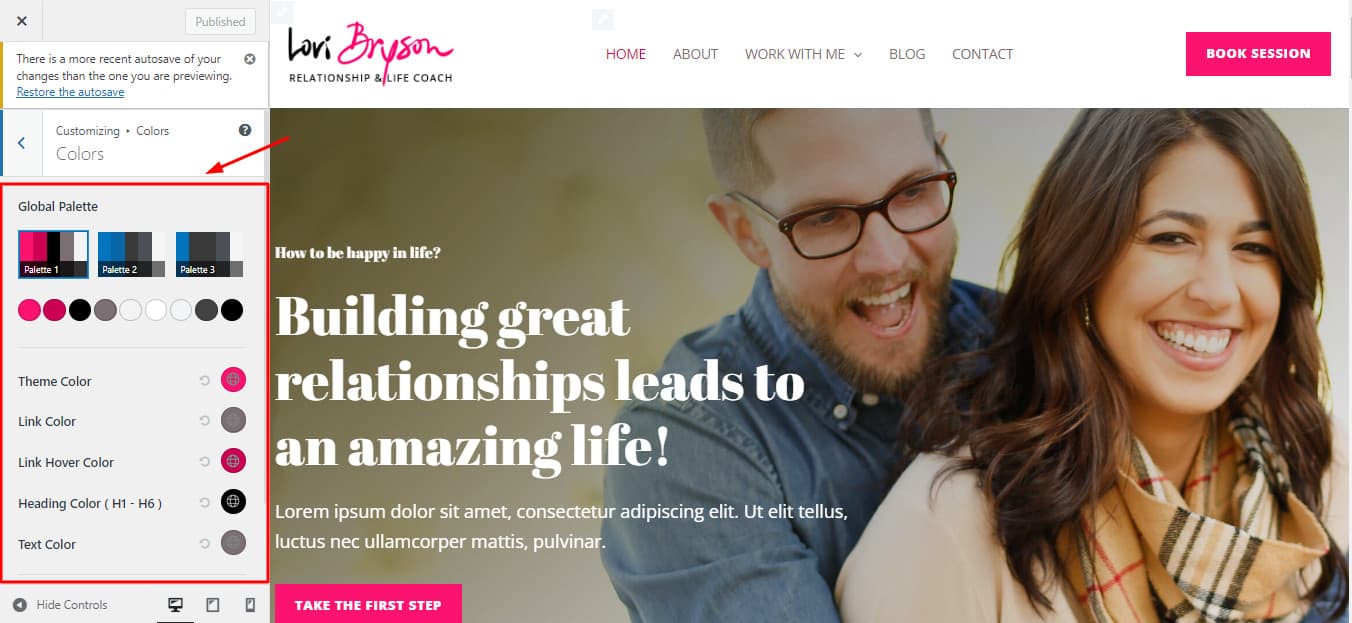Click the help question mark icon
The image size is (1352, 623).
[x=245, y=130]
